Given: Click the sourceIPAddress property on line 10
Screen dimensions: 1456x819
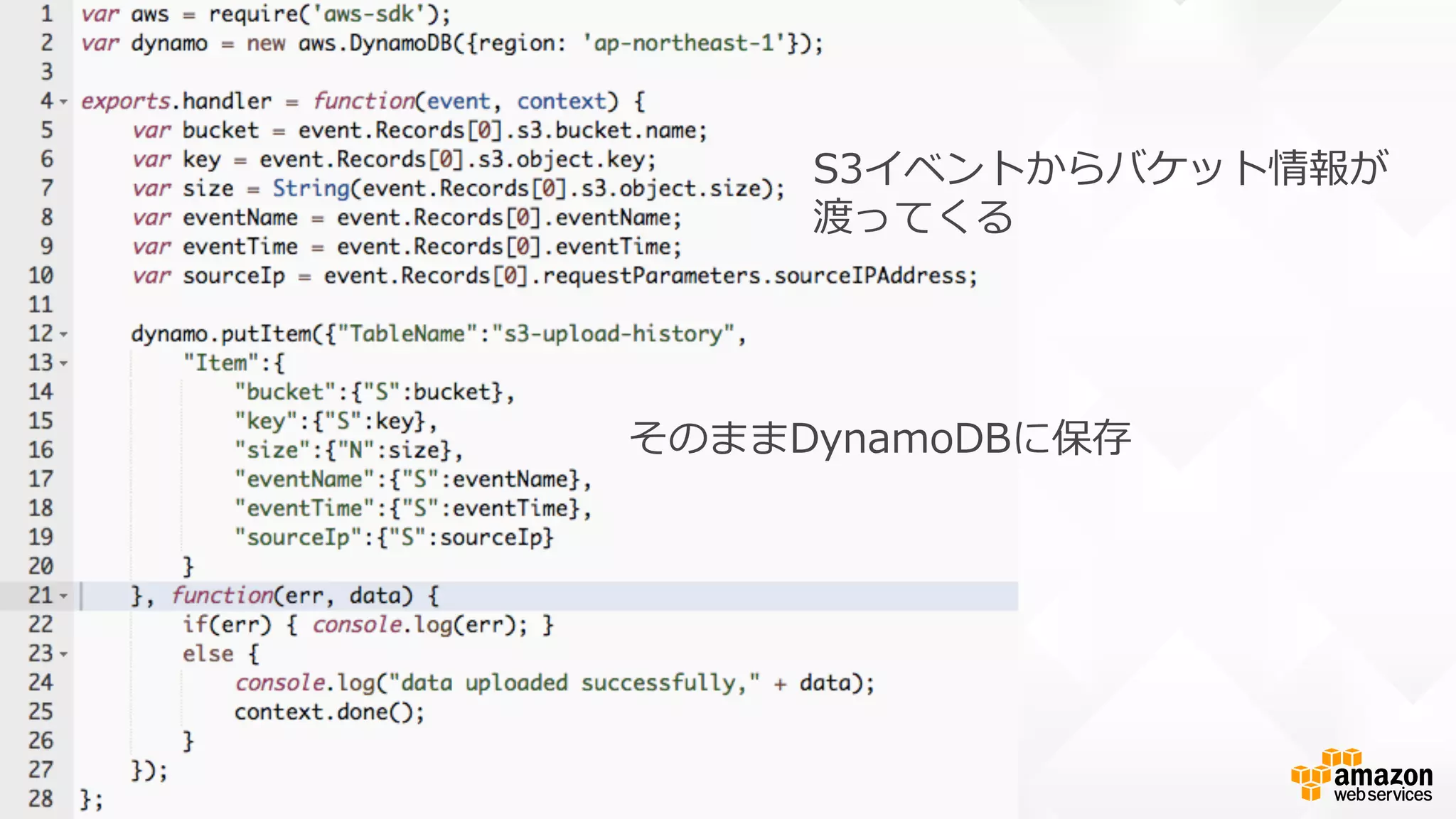Looking at the screenshot, I should point(869,276).
